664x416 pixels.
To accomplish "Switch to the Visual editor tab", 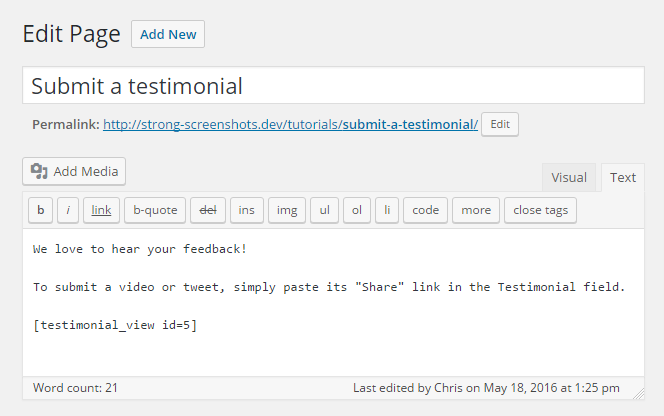I will 569,177.
